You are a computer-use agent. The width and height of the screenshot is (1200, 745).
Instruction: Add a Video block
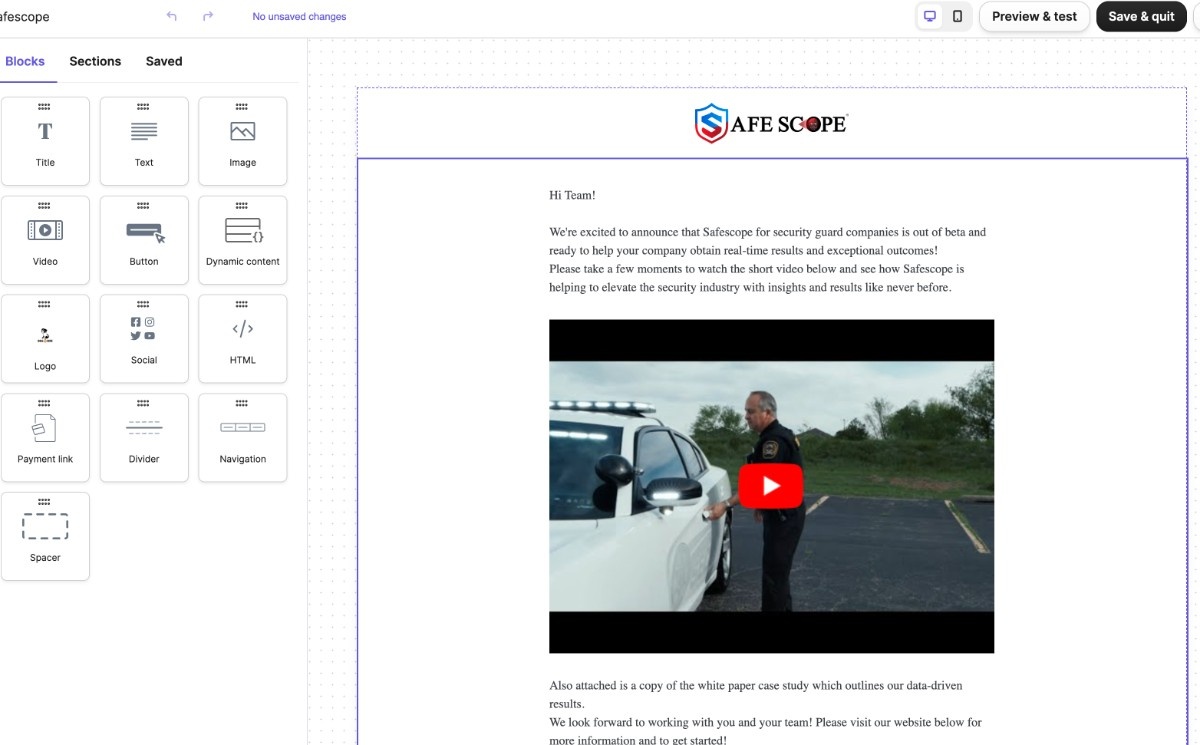click(45, 240)
